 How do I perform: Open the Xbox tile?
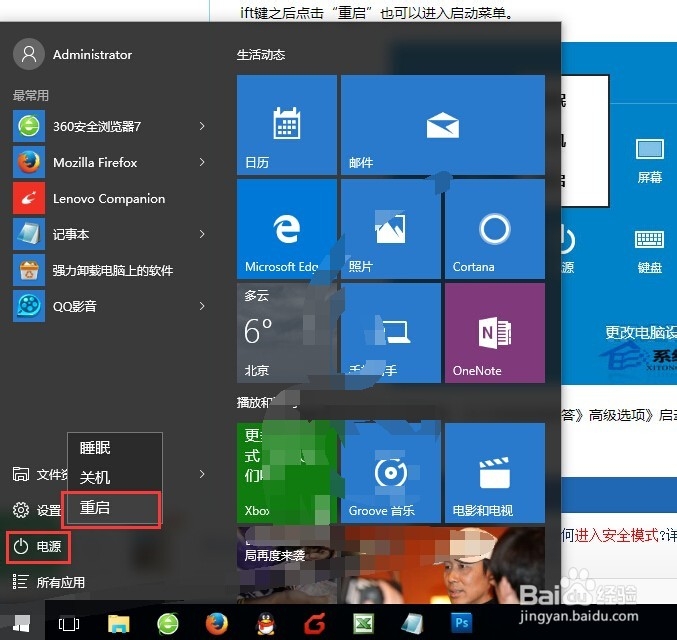point(287,473)
